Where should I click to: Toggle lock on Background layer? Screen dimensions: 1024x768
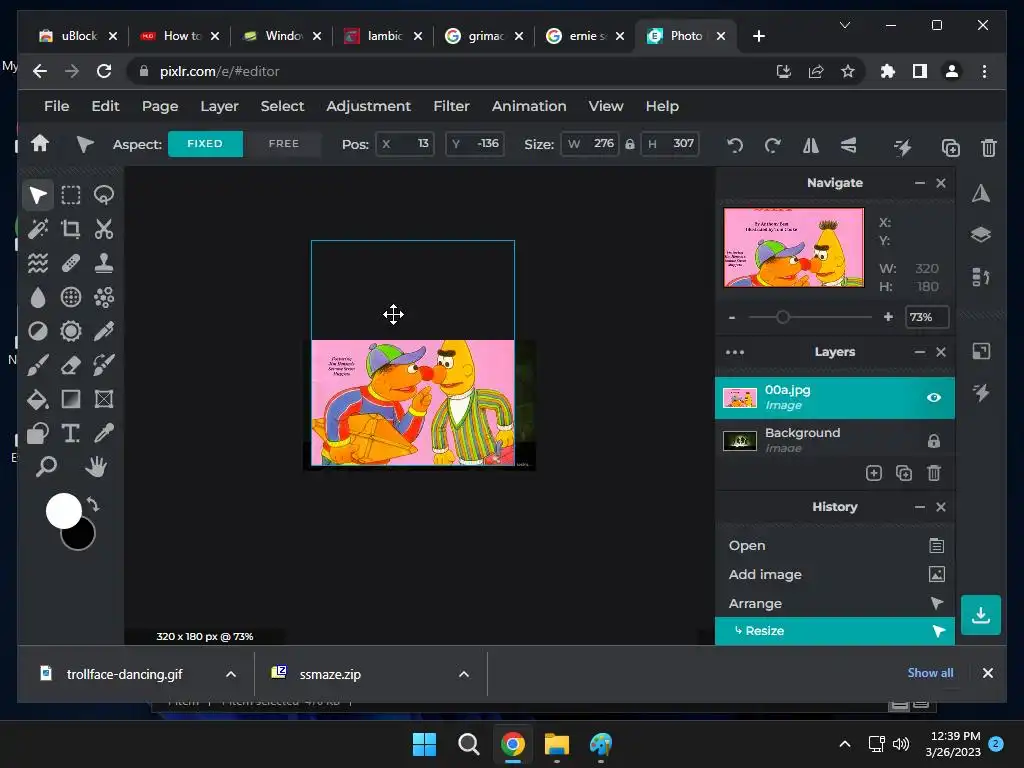tap(934, 441)
